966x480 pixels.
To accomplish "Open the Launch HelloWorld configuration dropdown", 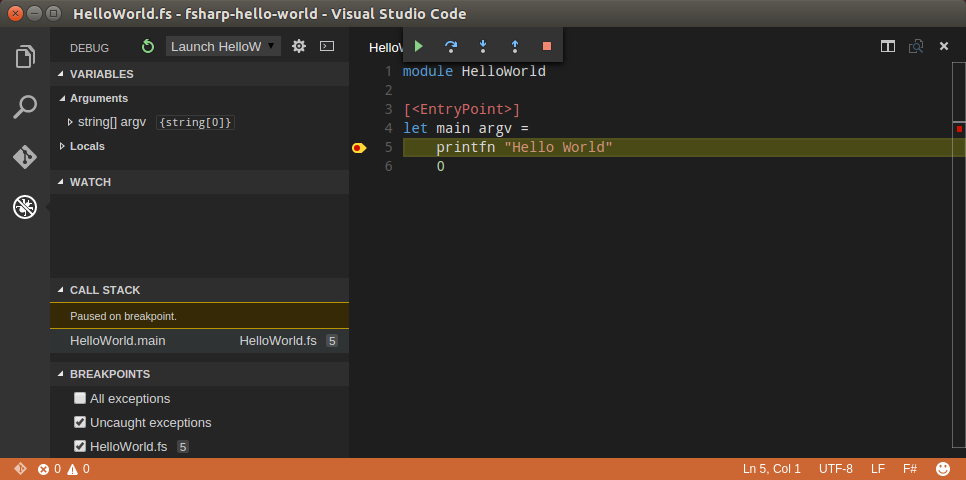I will (x=223, y=46).
